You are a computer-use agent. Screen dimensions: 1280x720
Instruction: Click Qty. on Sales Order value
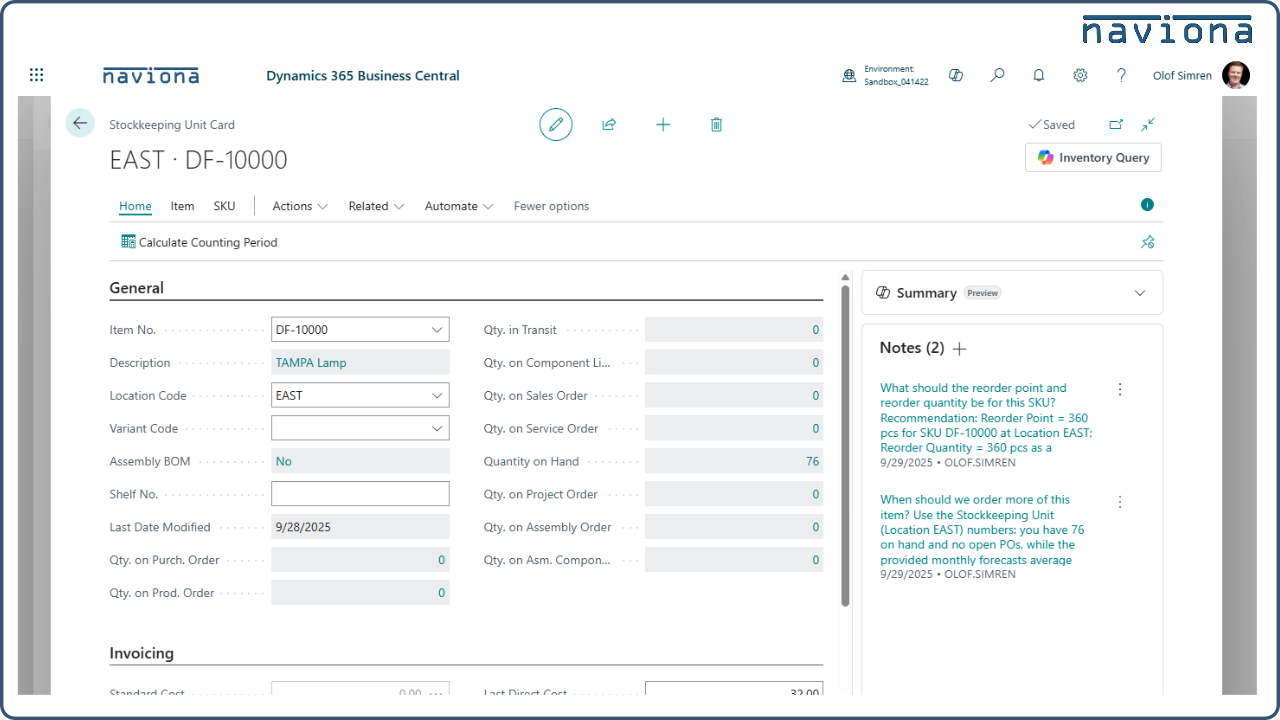[734, 396]
